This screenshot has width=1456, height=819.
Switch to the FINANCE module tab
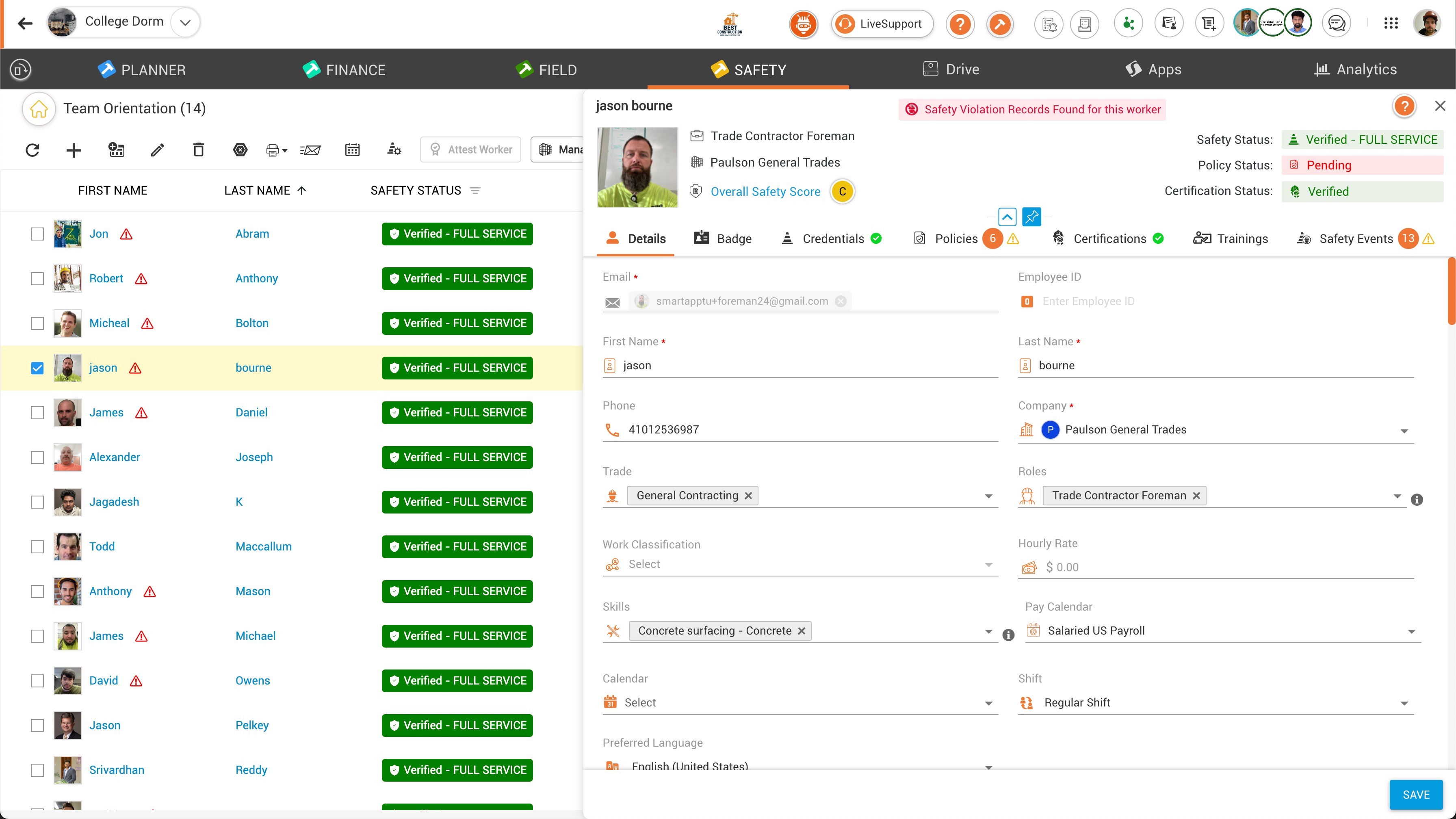pos(344,69)
